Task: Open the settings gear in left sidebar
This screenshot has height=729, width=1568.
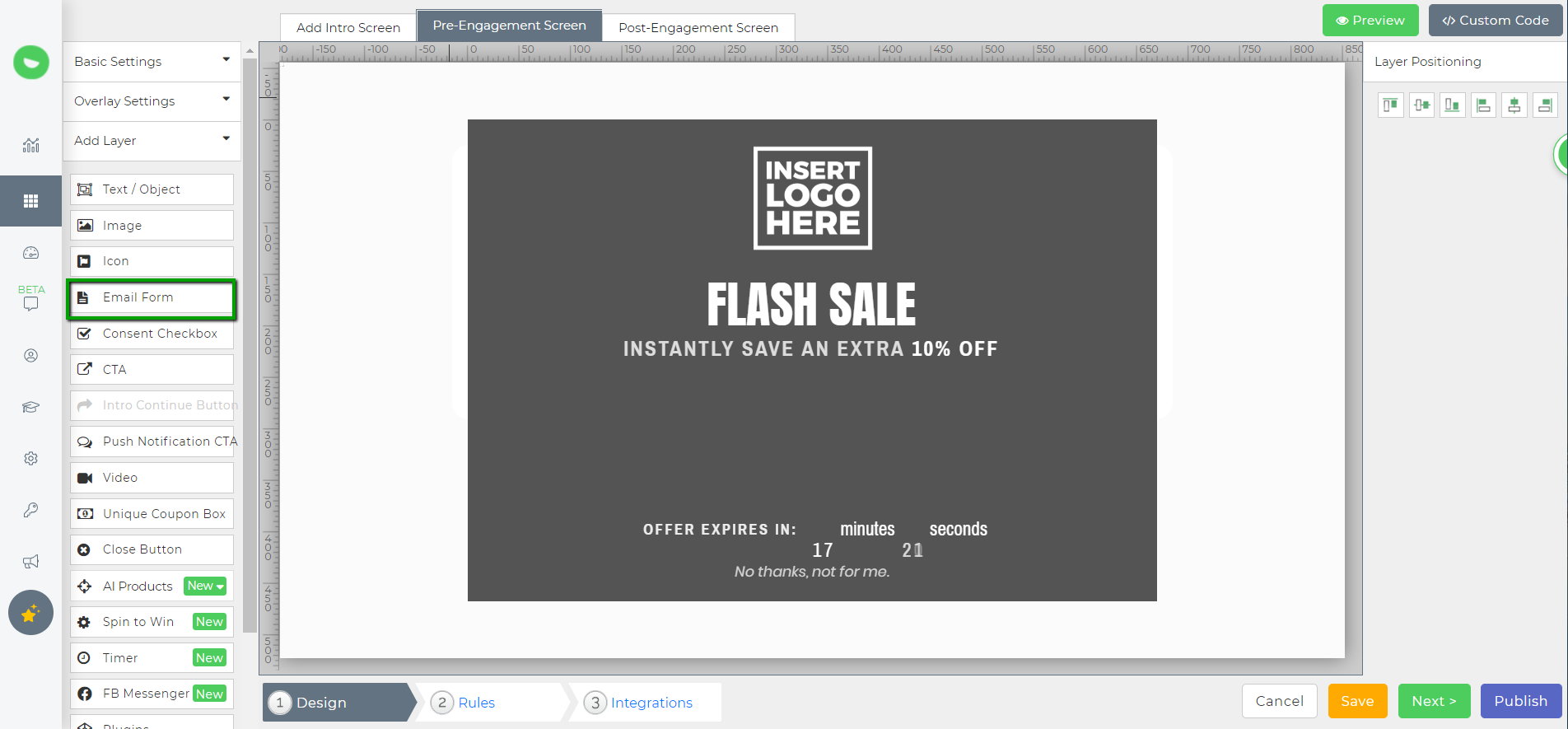Action: click(30, 459)
